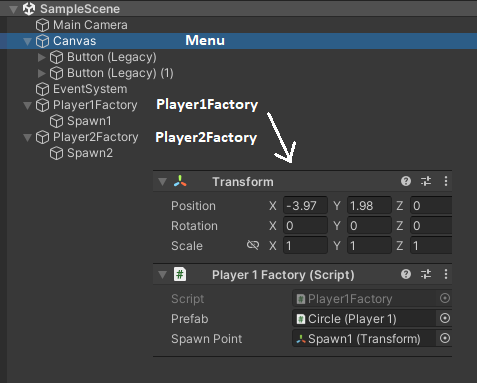Open Transform presets sliders icon
Viewport: 477px width, 383px height.
pyautogui.click(x=426, y=181)
